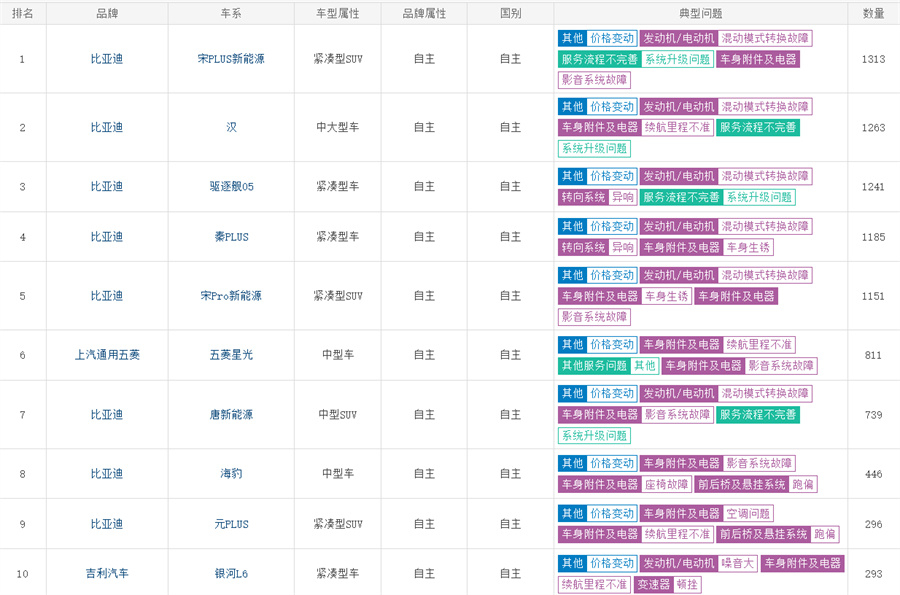Screen dimensions: 900x595
Task: Select the 空调问题 tag in 元PLUS row
Action: pyautogui.click(x=748, y=513)
